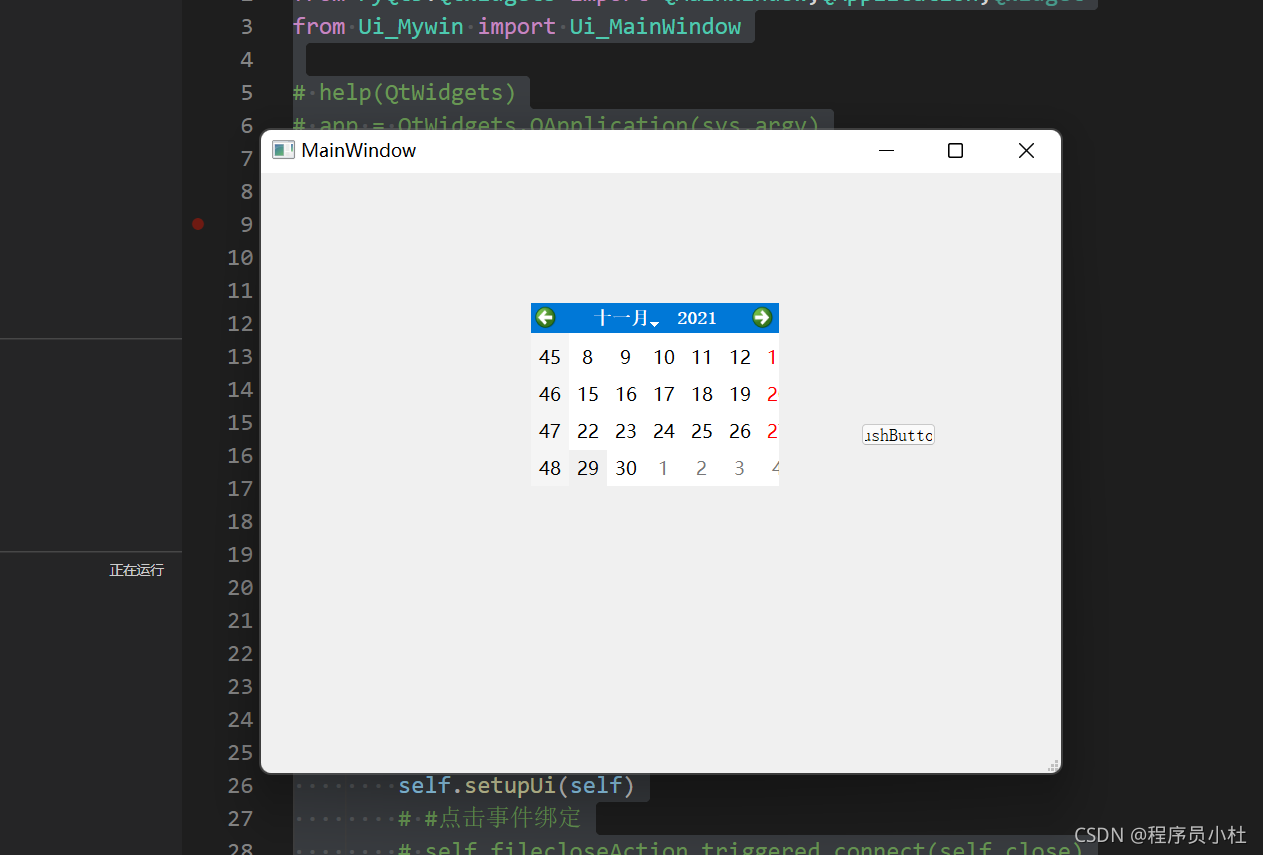The height and width of the screenshot is (855, 1263).
Task: Go to next month with the right arrow
Action: 762,318
